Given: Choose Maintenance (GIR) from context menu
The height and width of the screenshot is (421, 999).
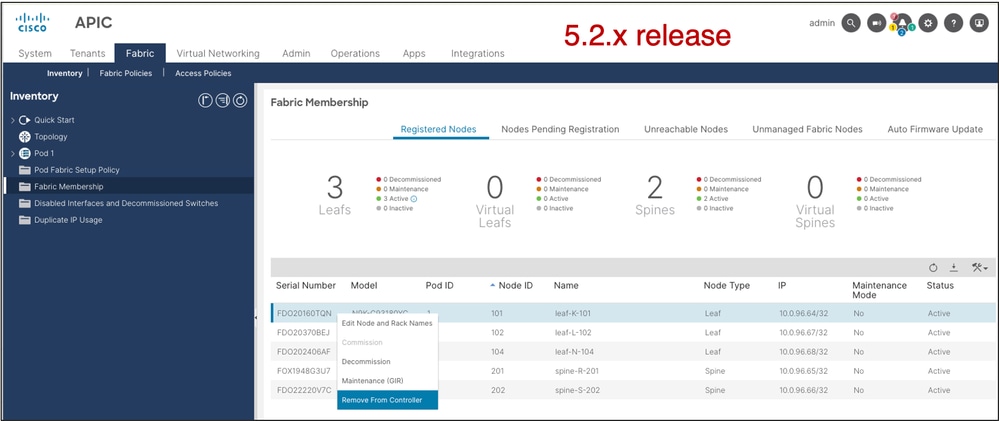Looking at the screenshot, I should [387, 380].
